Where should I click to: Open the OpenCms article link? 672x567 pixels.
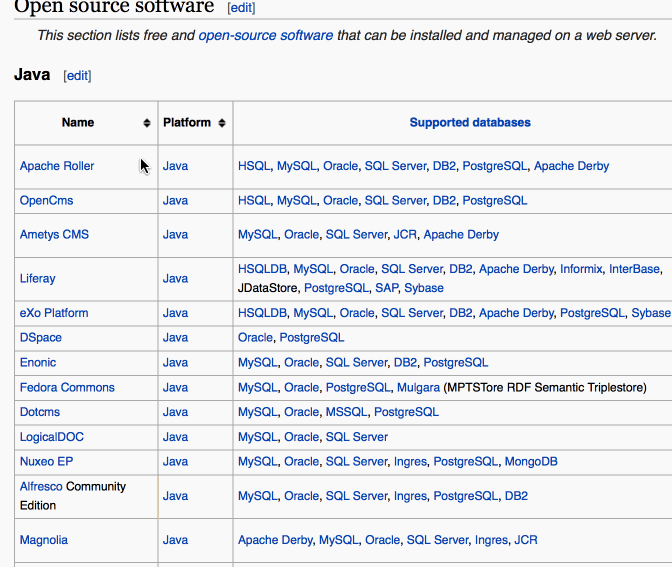46,200
